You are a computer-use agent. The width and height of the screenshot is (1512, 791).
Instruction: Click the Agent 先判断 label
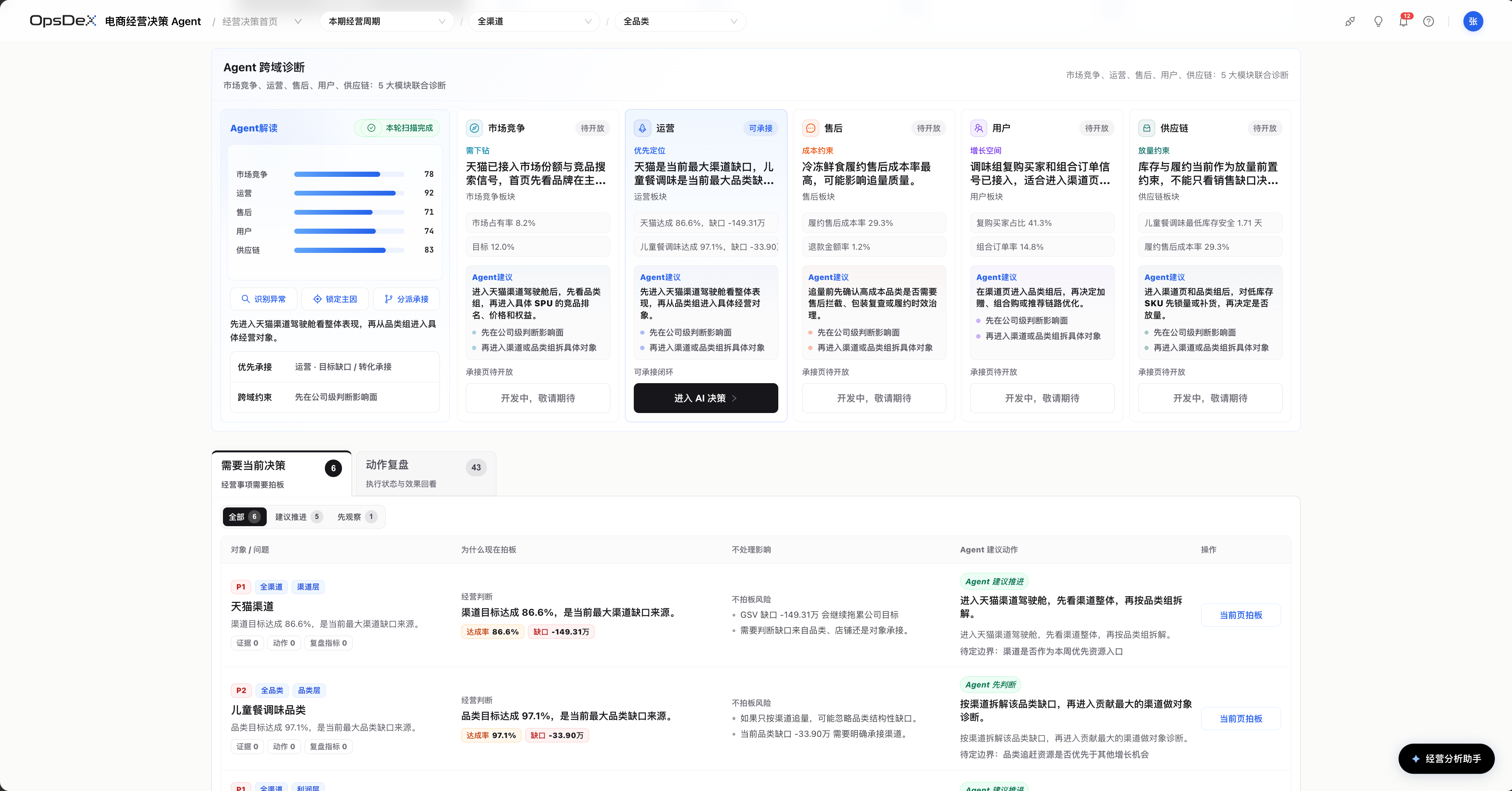click(991, 685)
